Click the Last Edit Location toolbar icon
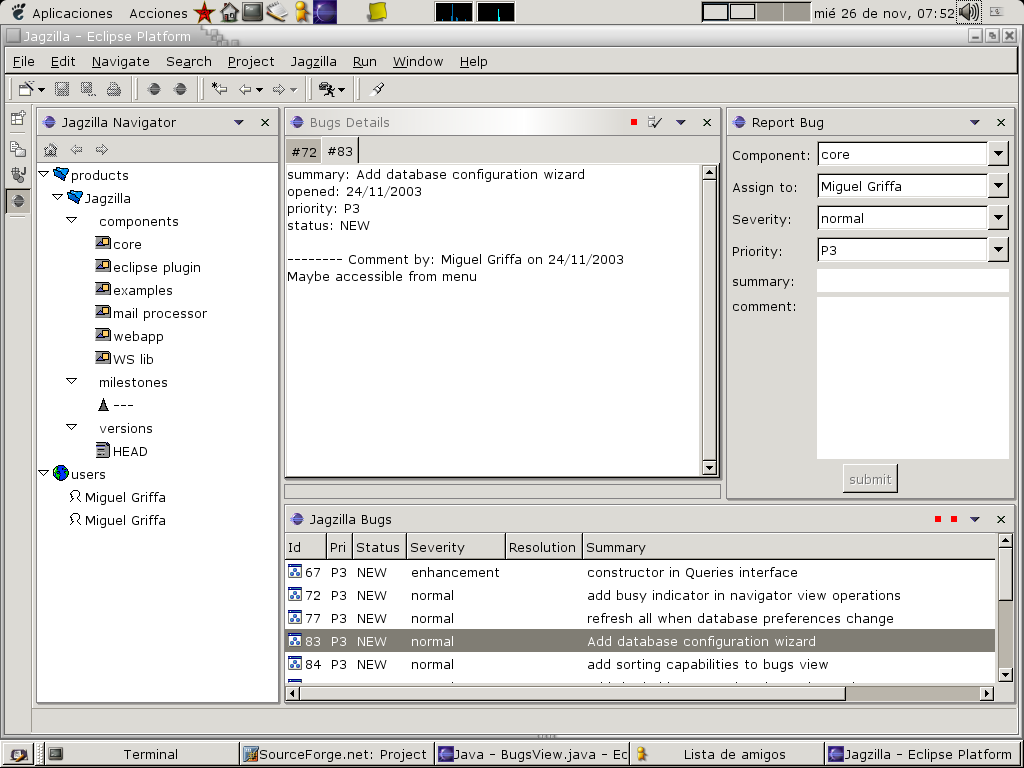The width and height of the screenshot is (1024, 768). 219,89
